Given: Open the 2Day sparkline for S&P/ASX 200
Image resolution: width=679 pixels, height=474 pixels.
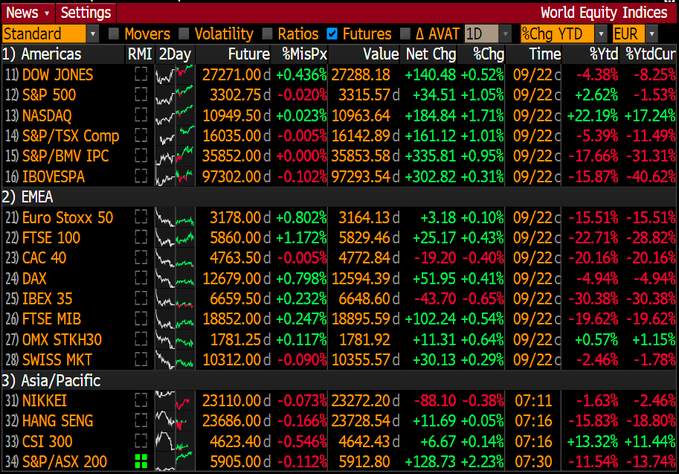Looking at the screenshot, I should 174,461.
